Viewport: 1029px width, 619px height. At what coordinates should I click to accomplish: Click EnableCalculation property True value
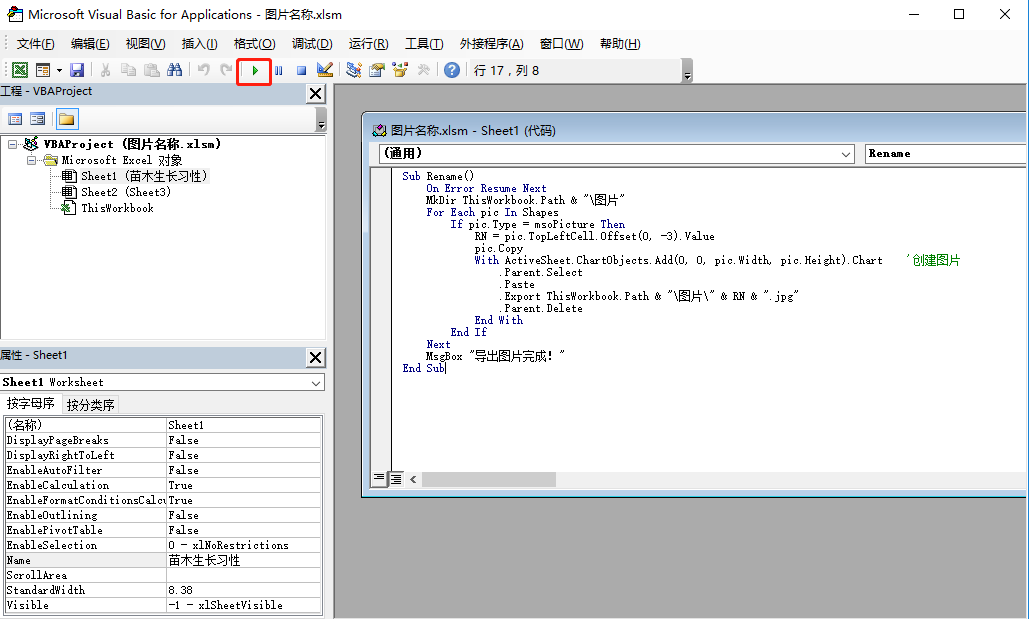pyautogui.click(x=243, y=485)
